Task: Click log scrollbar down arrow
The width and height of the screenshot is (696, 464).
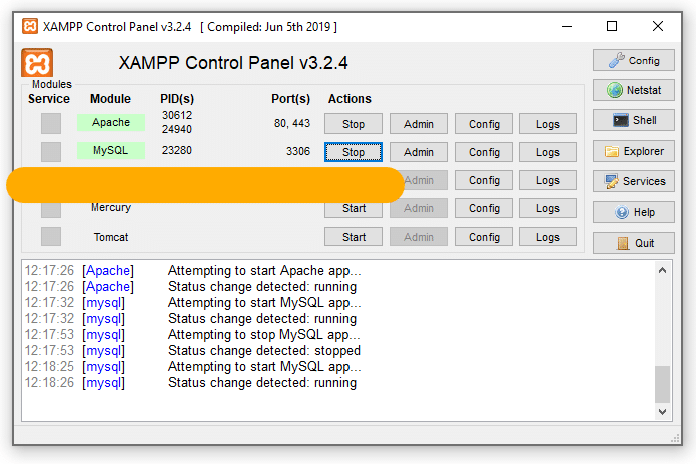Action: click(662, 412)
